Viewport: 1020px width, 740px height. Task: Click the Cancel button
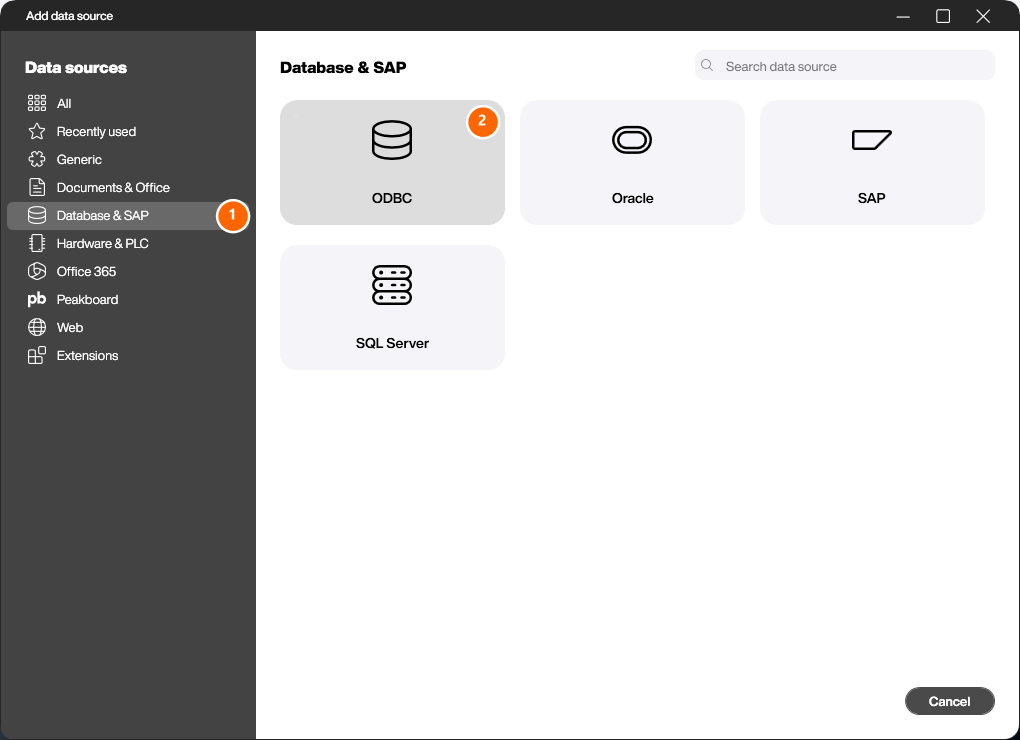point(950,701)
